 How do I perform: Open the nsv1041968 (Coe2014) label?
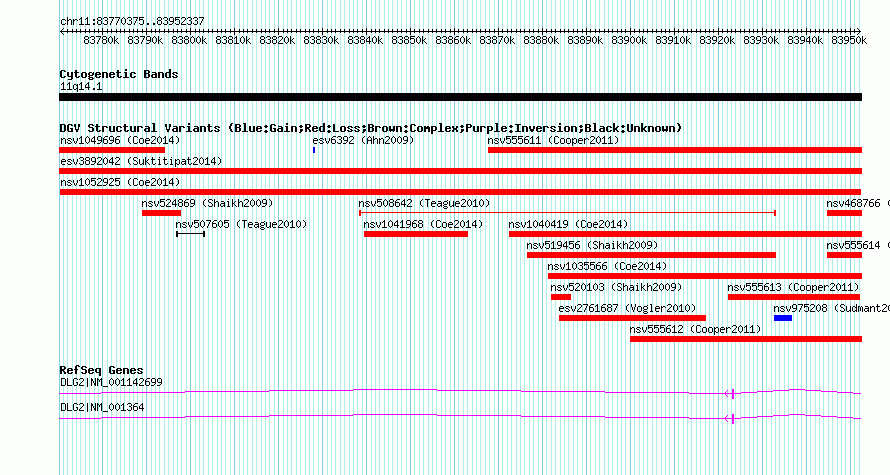(423, 224)
